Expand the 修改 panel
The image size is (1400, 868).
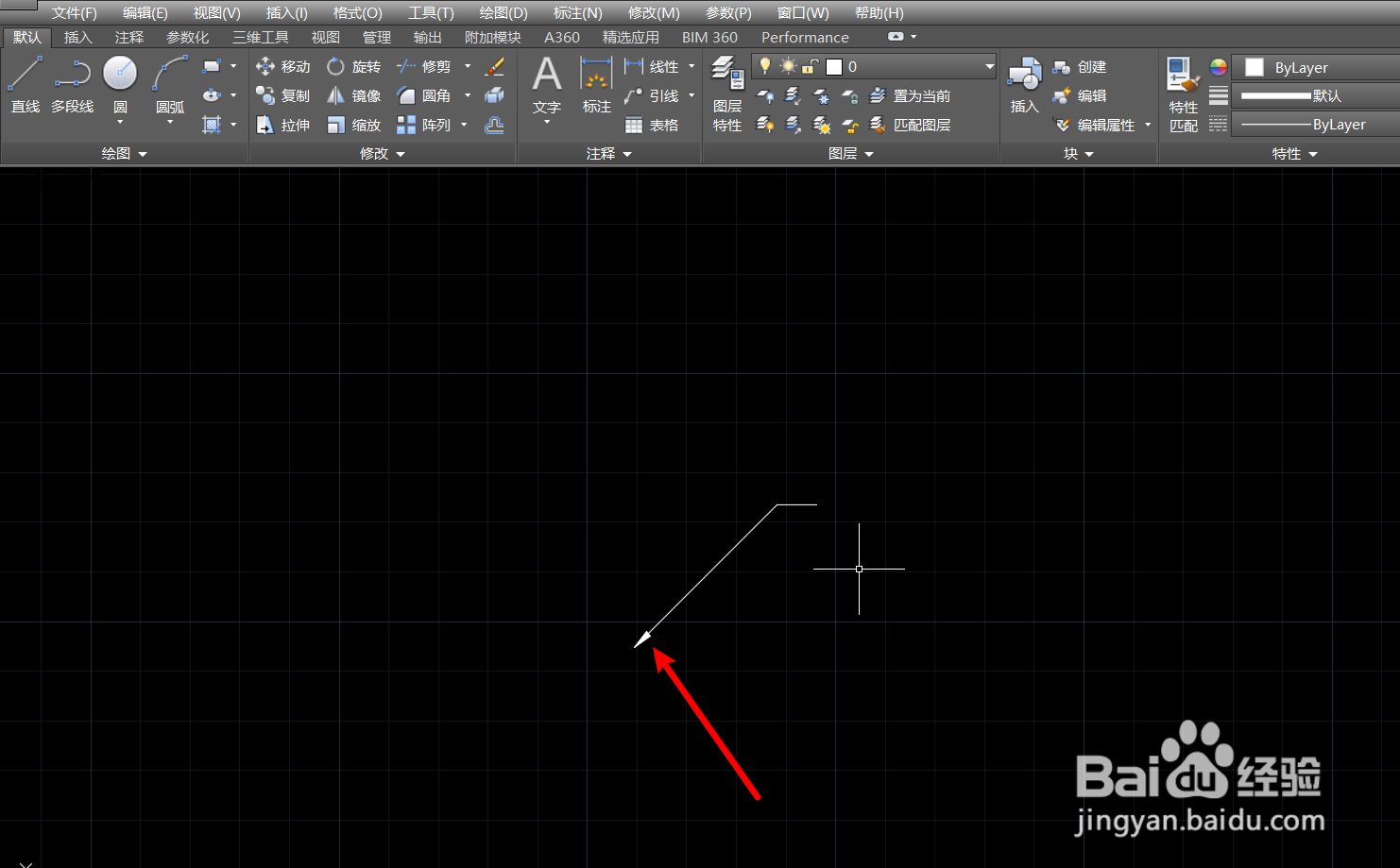[x=383, y=153]
